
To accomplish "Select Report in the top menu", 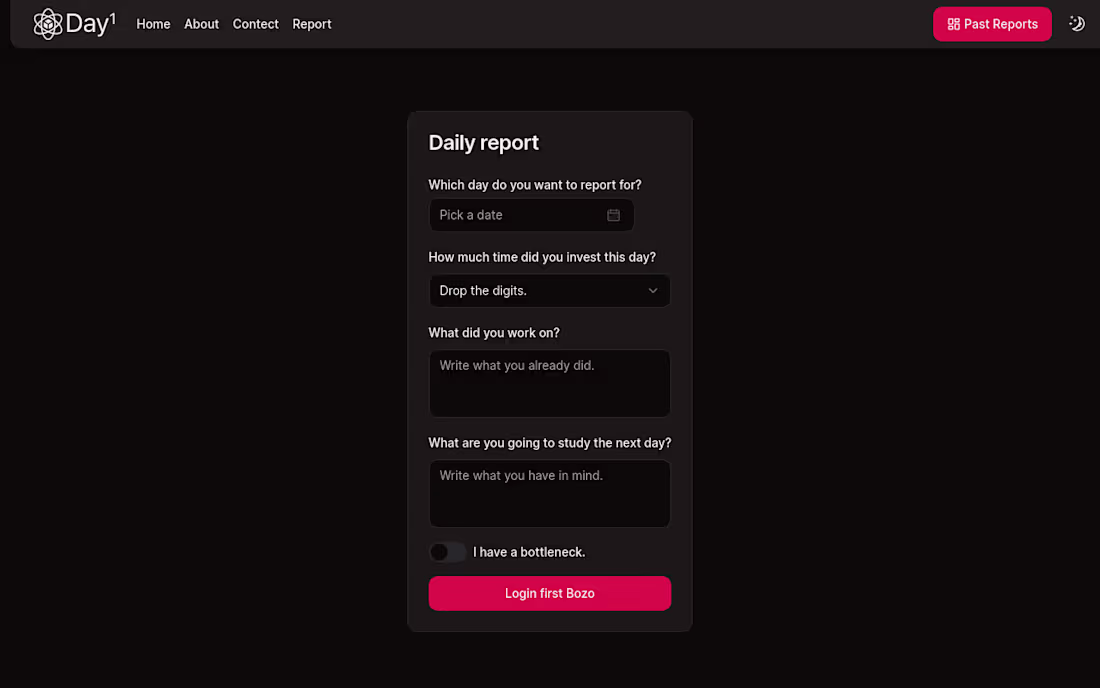I will coord(311,23).
